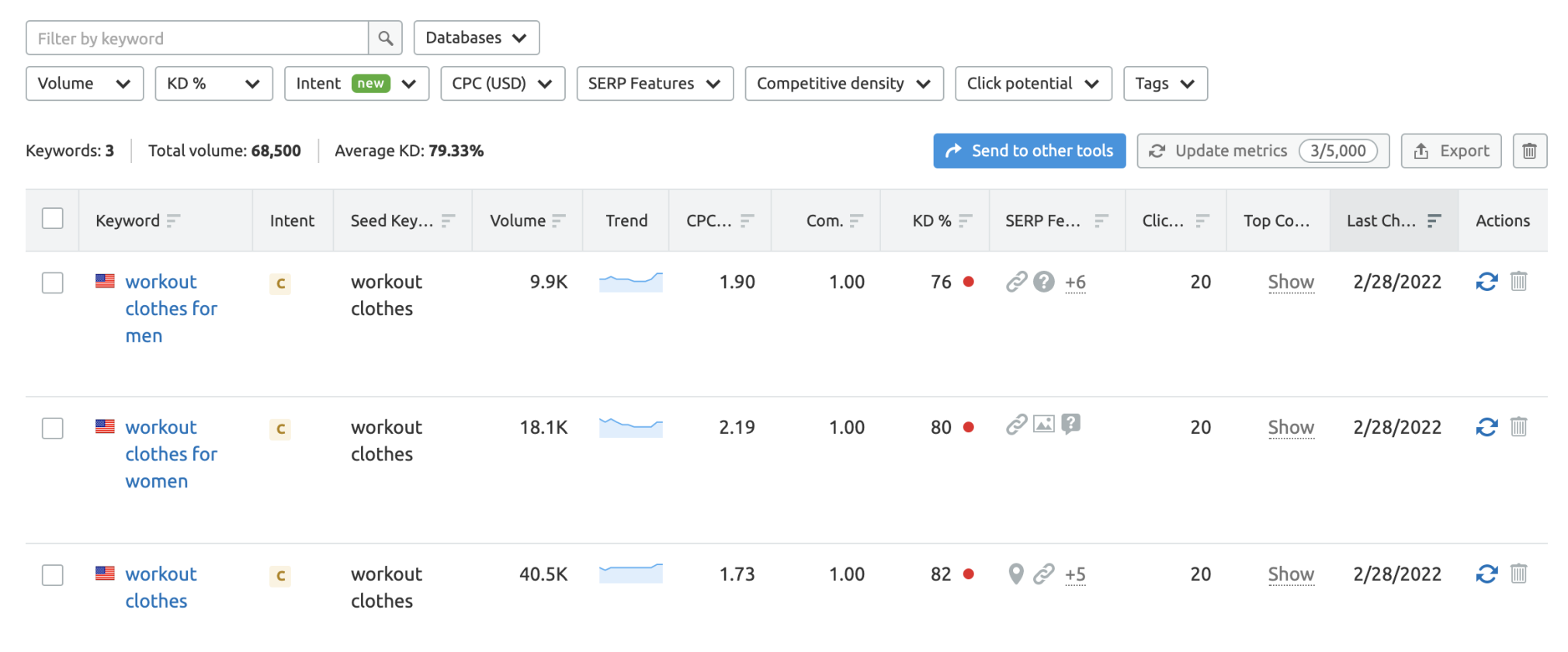Refresh metrics for workout clothes for men
Screen dimensions: 1568x652
(x=1486, y=282)
